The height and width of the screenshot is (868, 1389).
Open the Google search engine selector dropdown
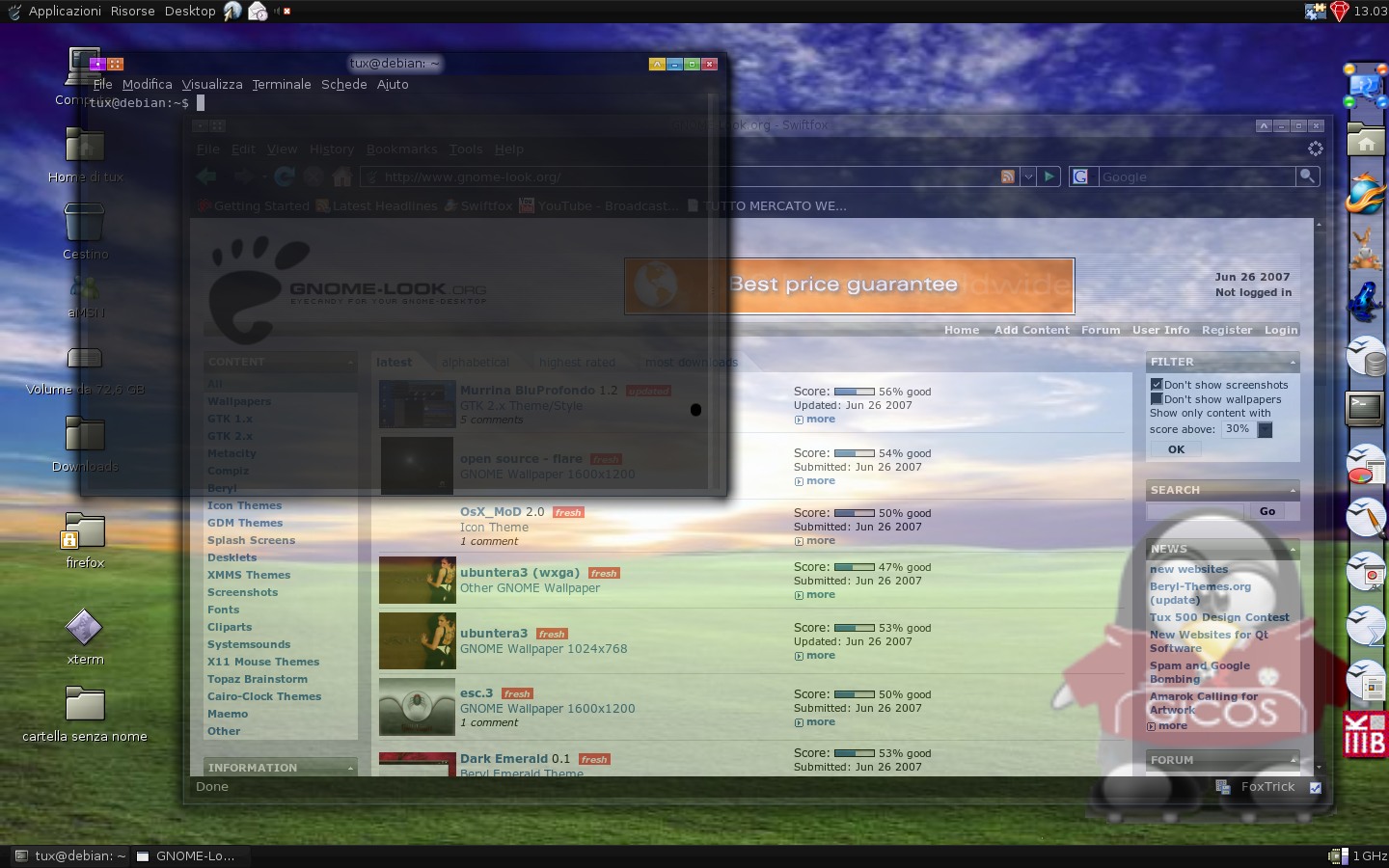(x=1081, y=176)
